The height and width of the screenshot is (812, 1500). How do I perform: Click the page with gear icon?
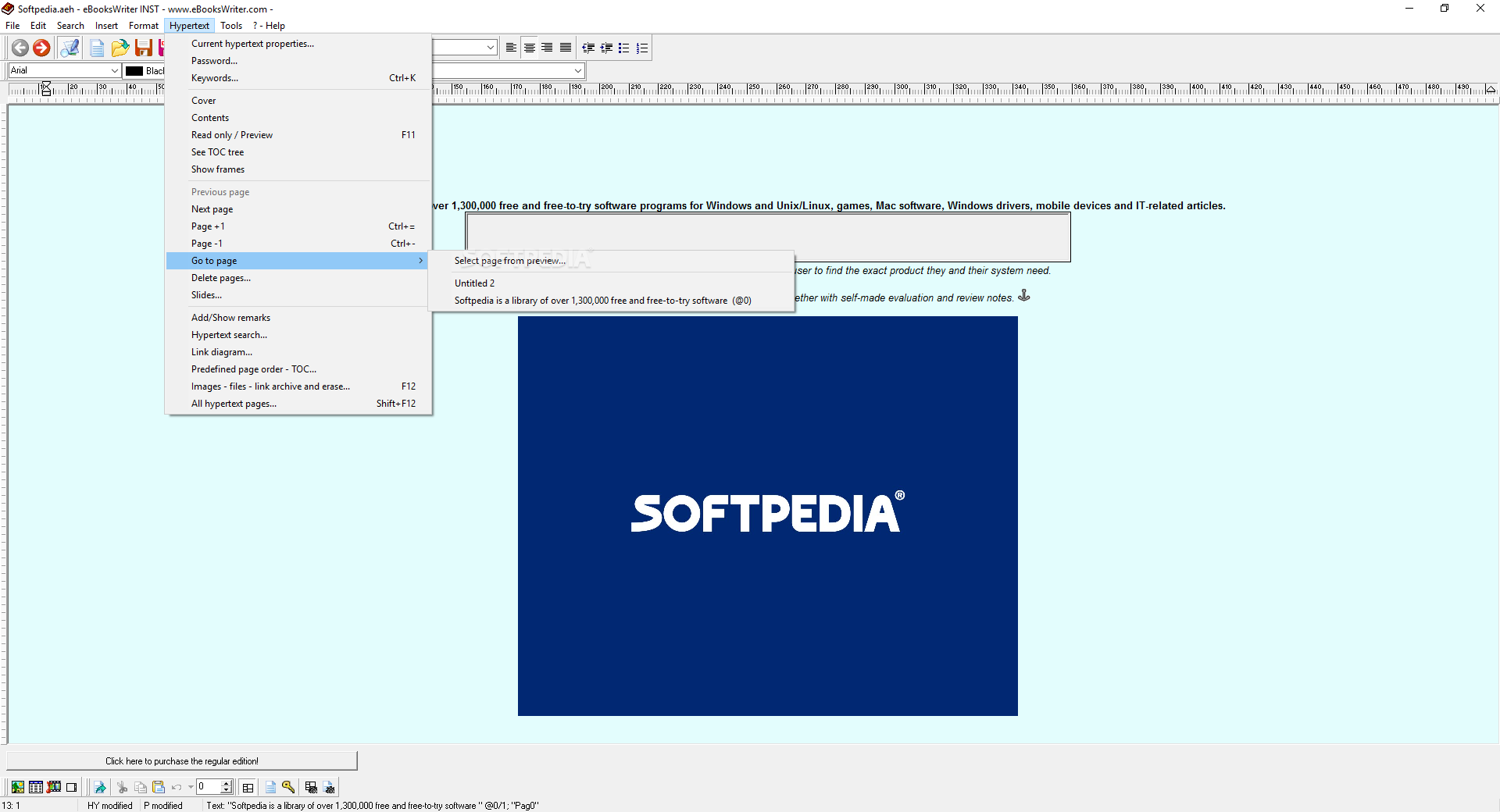(329, 787)
